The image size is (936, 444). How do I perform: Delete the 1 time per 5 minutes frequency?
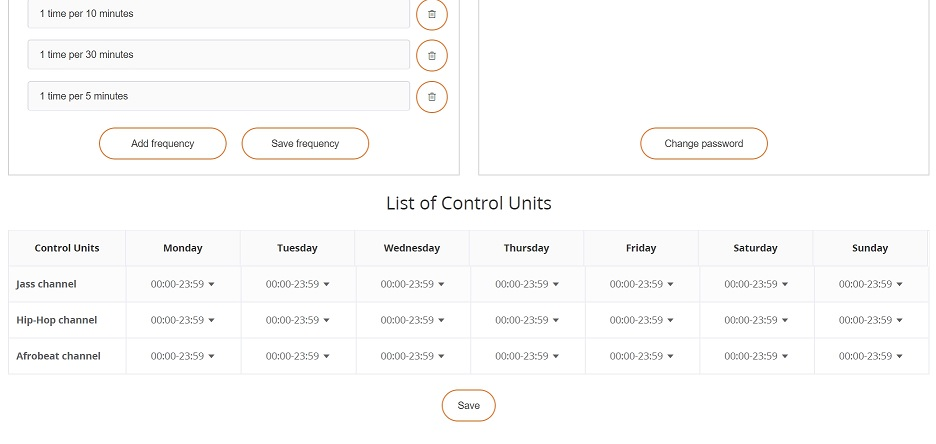click(431, 97)
